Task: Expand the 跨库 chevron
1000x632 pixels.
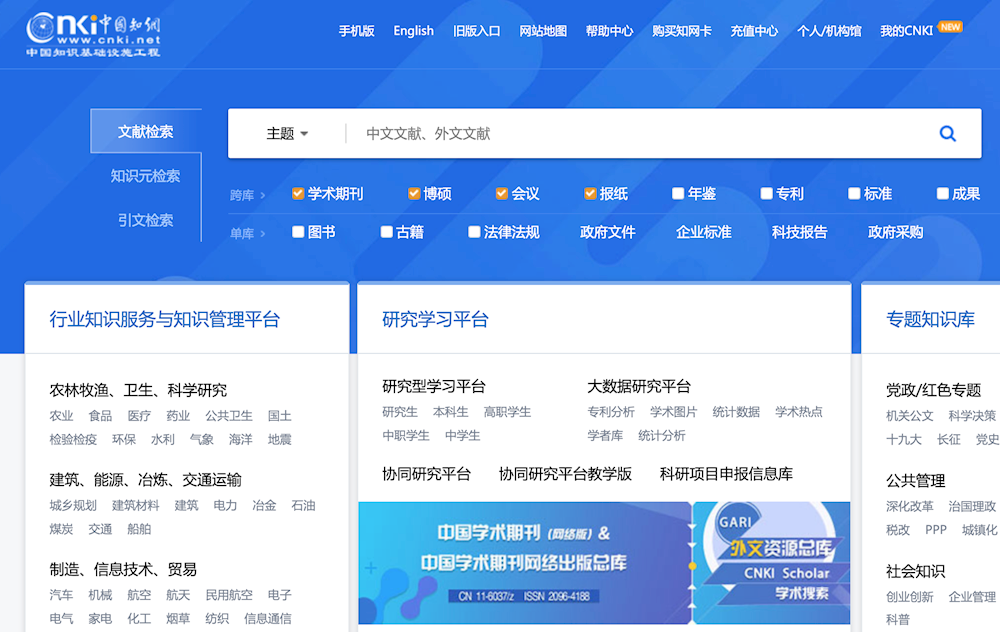Action: click(263, 195)
